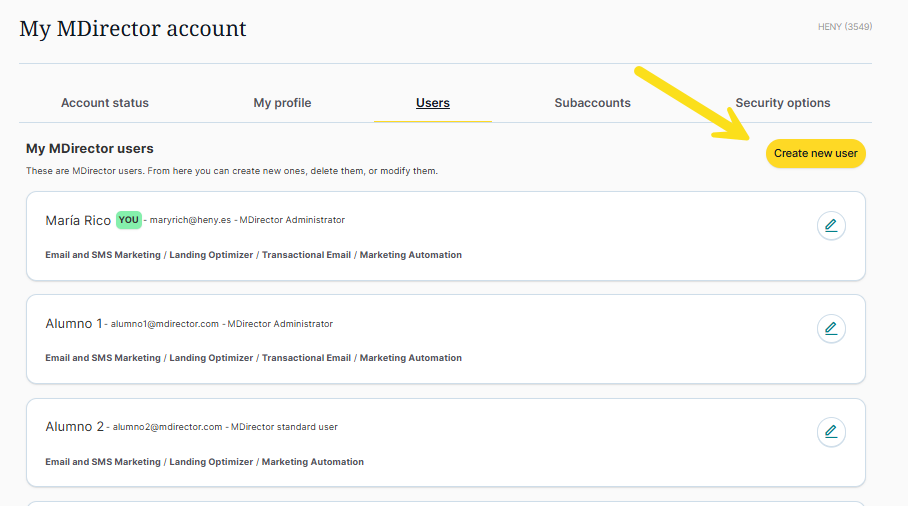The image size is (908, 506).
Task: Switch to the My profile tab
Action: [282, 103]
